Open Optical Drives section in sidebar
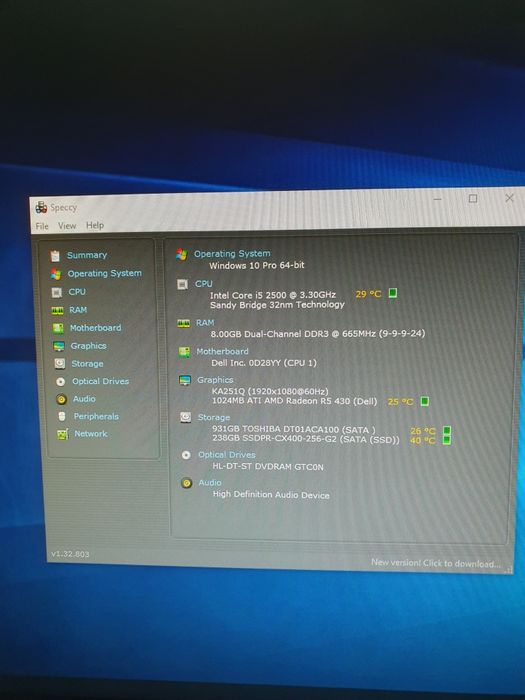 [x=100, y=381]
